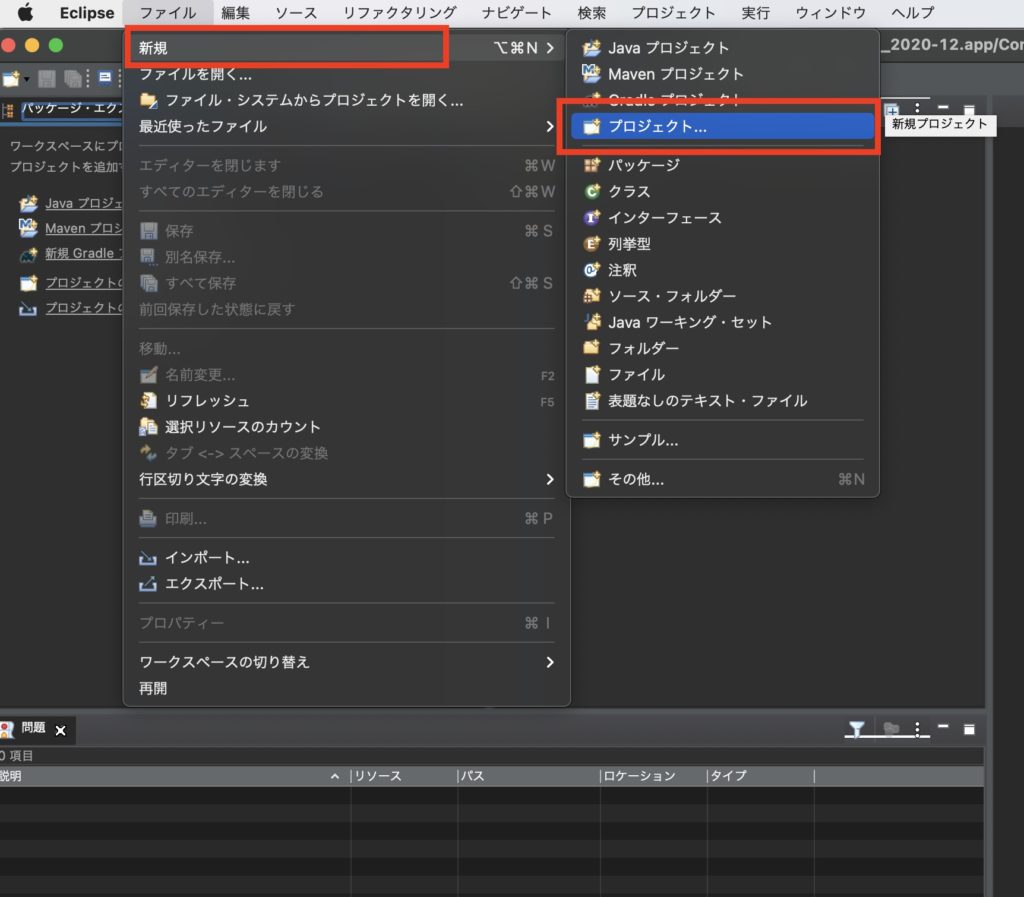The image size is (1024, 897).
Task: Expand the 行区切り文字の変換 submenu
Action: pyautogui.click(x=550, y=479)
